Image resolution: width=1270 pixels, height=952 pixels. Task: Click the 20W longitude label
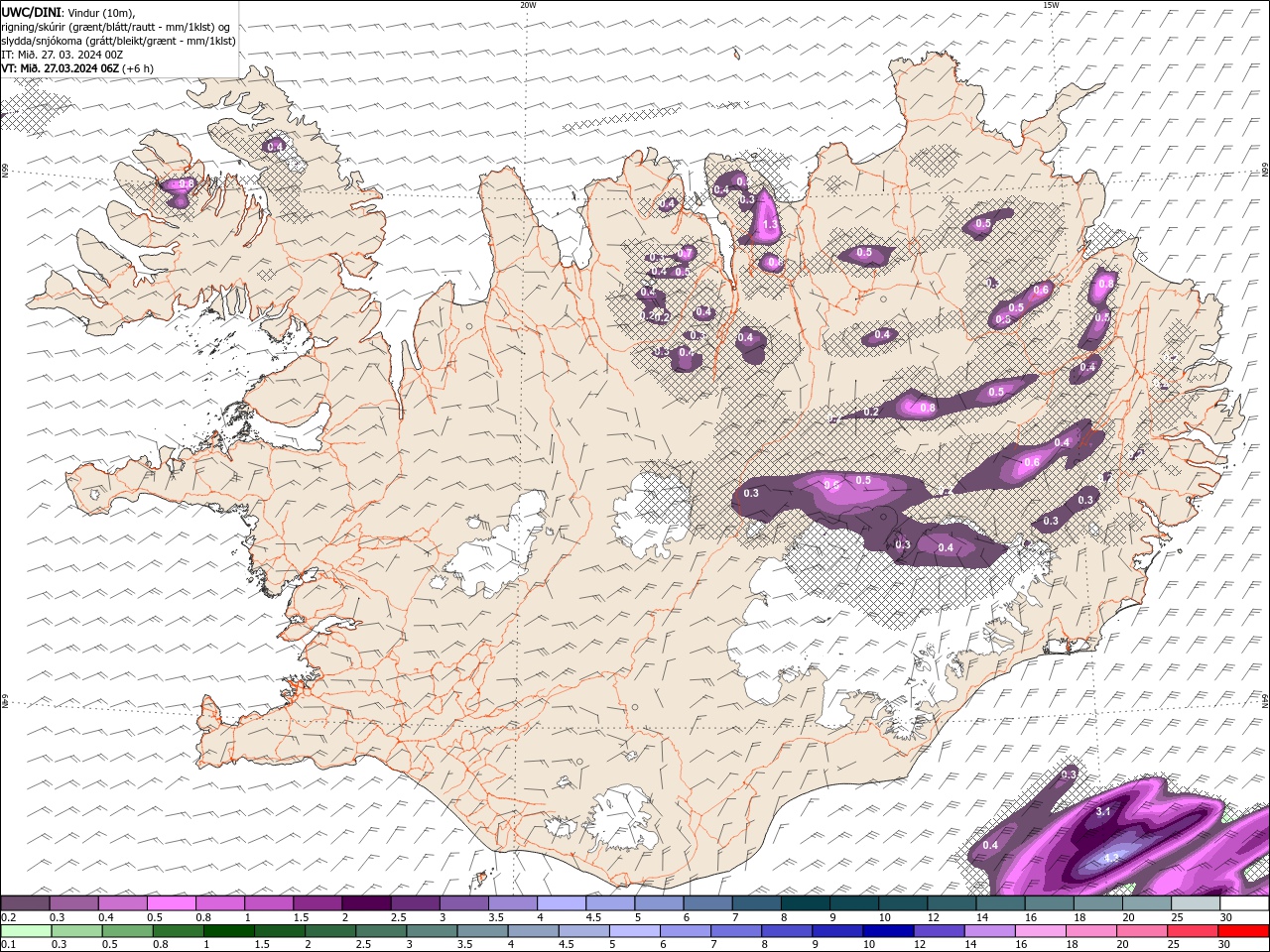point(528,5)
